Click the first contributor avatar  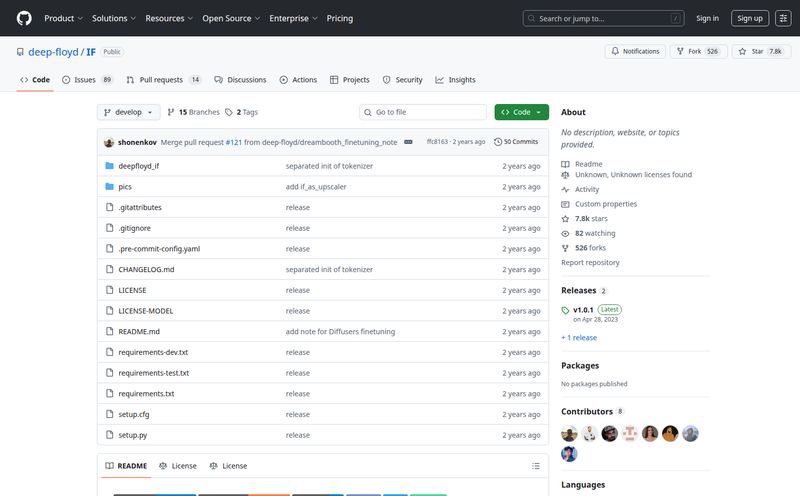click(x=569, y=434)
